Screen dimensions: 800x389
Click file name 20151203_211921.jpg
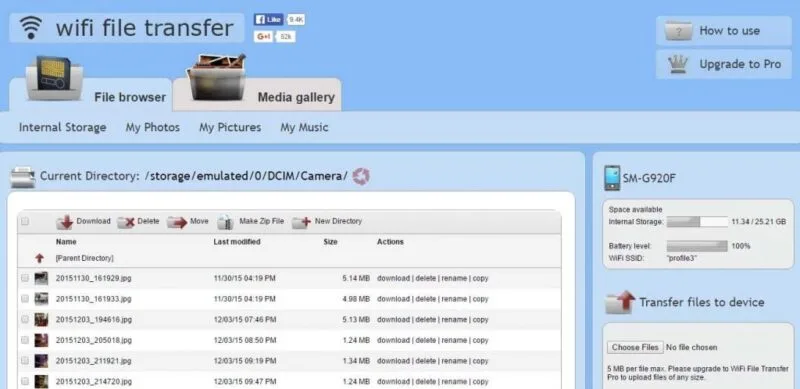coord(93,361)
